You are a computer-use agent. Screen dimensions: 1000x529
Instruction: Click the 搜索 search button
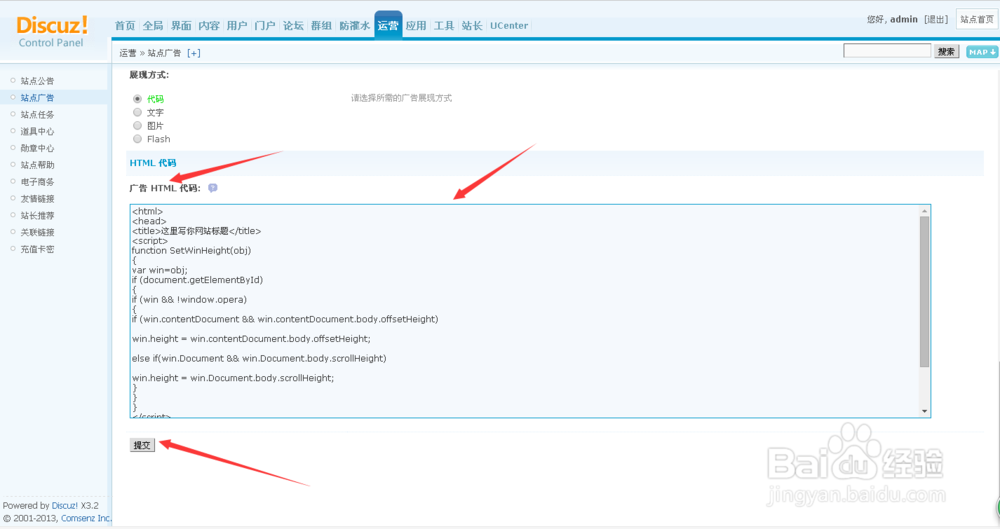(x=946, y=52)
